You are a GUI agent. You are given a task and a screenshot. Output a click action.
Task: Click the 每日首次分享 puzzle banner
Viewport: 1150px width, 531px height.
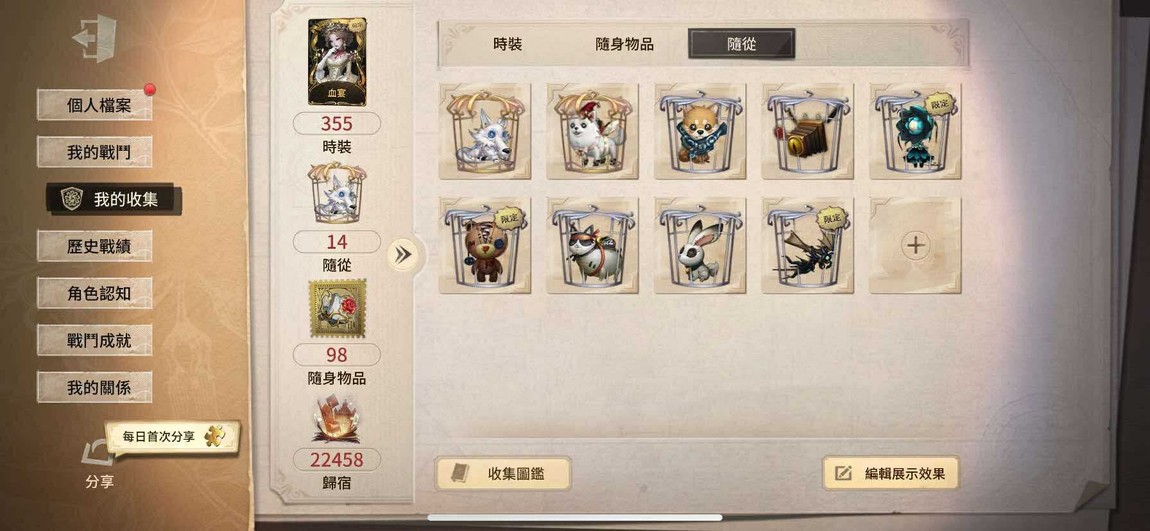click(173, 436)
